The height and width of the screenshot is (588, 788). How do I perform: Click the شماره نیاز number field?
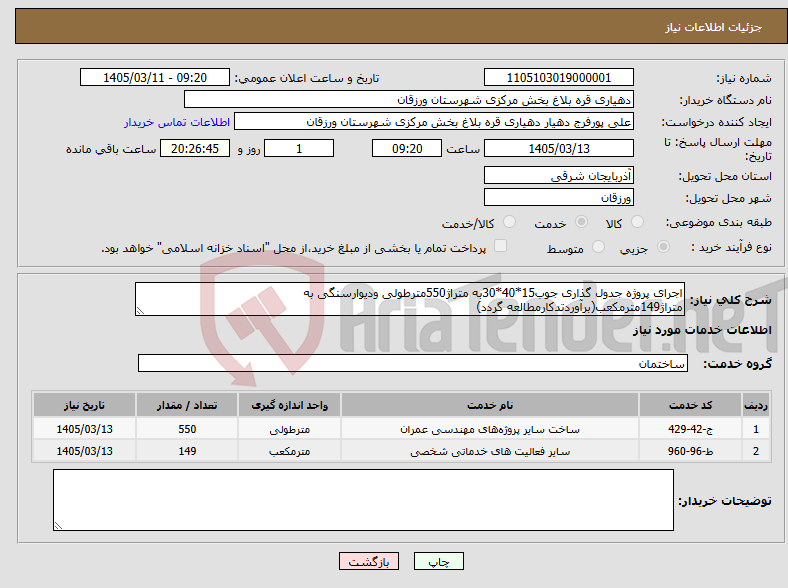pyautogui.click(x=559, y=77)
